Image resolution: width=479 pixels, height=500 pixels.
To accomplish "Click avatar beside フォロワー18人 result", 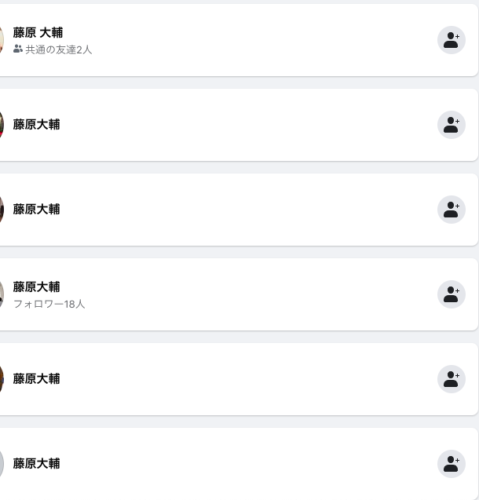I will tap(2, 294).
